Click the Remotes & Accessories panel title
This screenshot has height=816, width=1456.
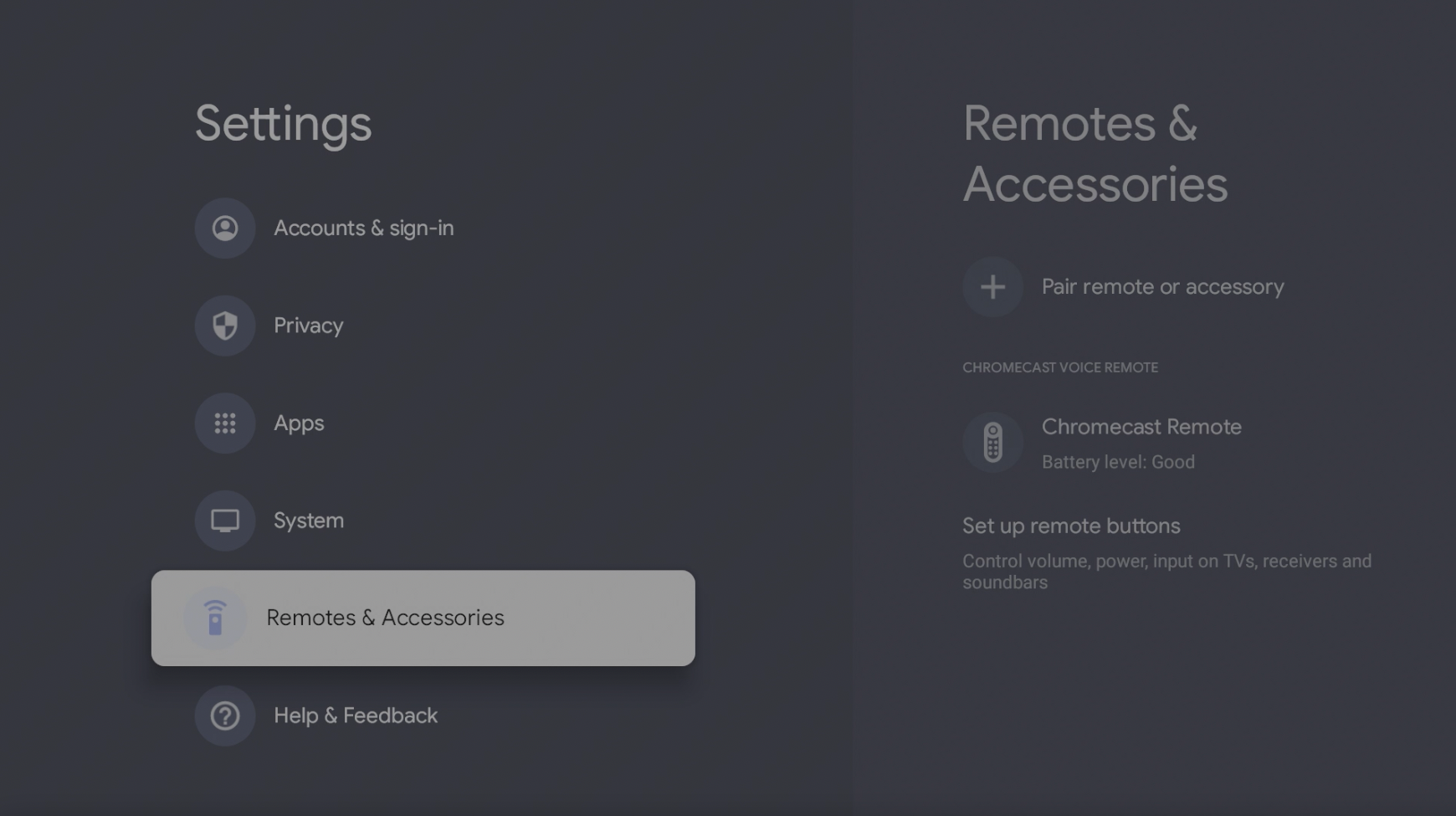click(x=1096, y=154)
